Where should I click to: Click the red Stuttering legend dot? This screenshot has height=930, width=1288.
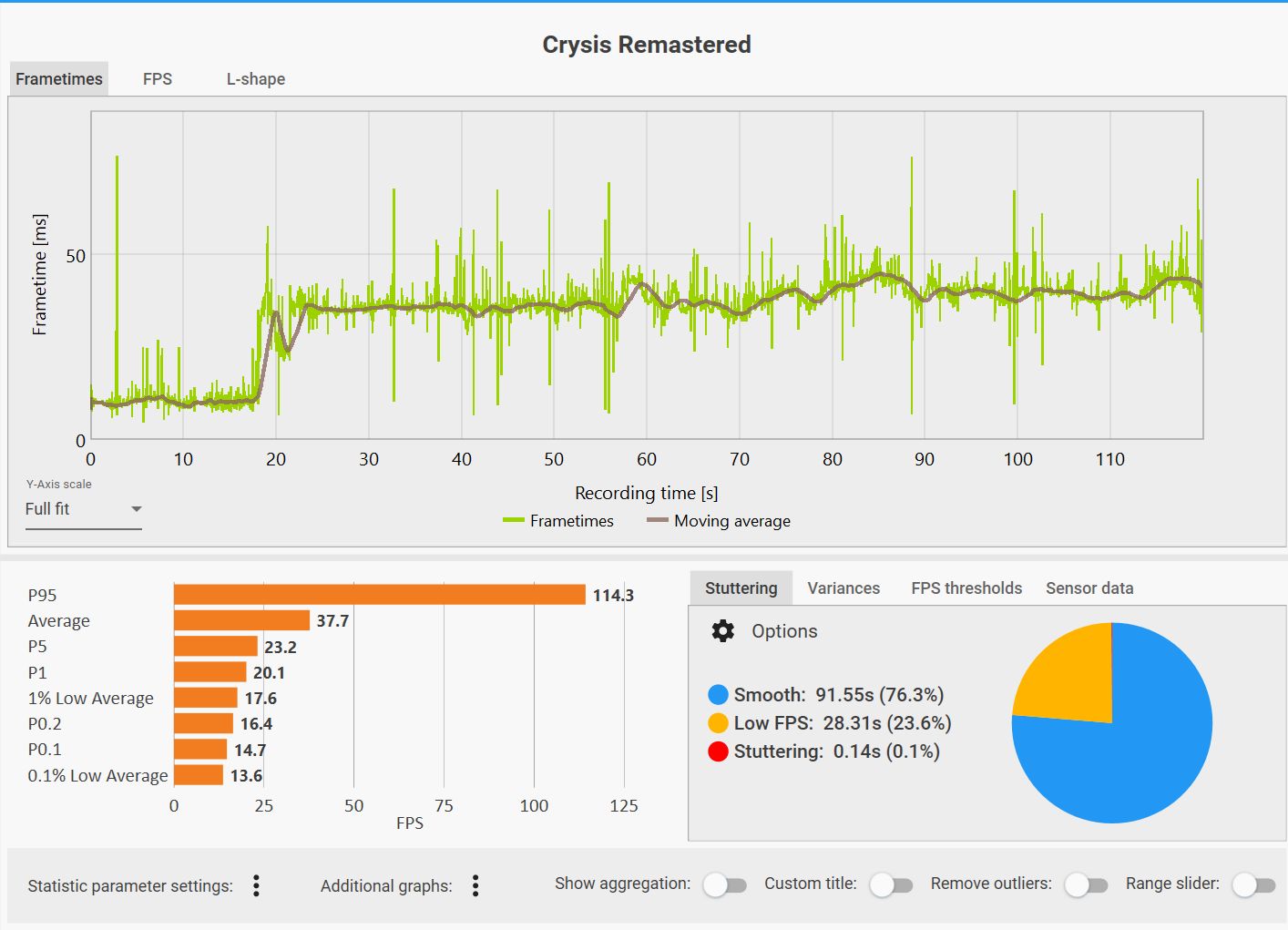pos(718,751)
